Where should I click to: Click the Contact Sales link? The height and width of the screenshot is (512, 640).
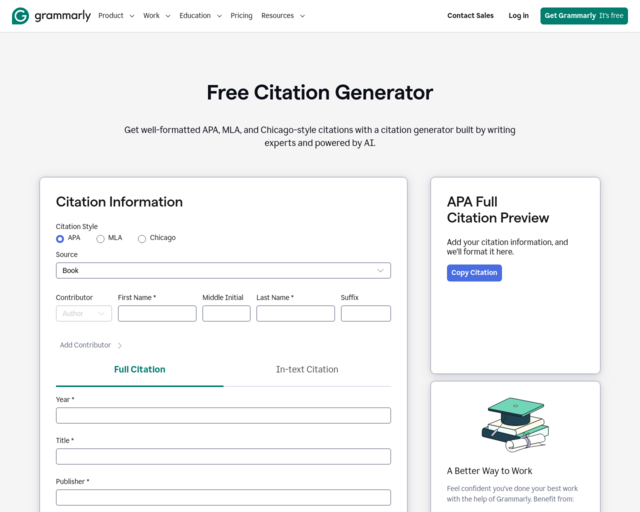(x=470, y=16)
